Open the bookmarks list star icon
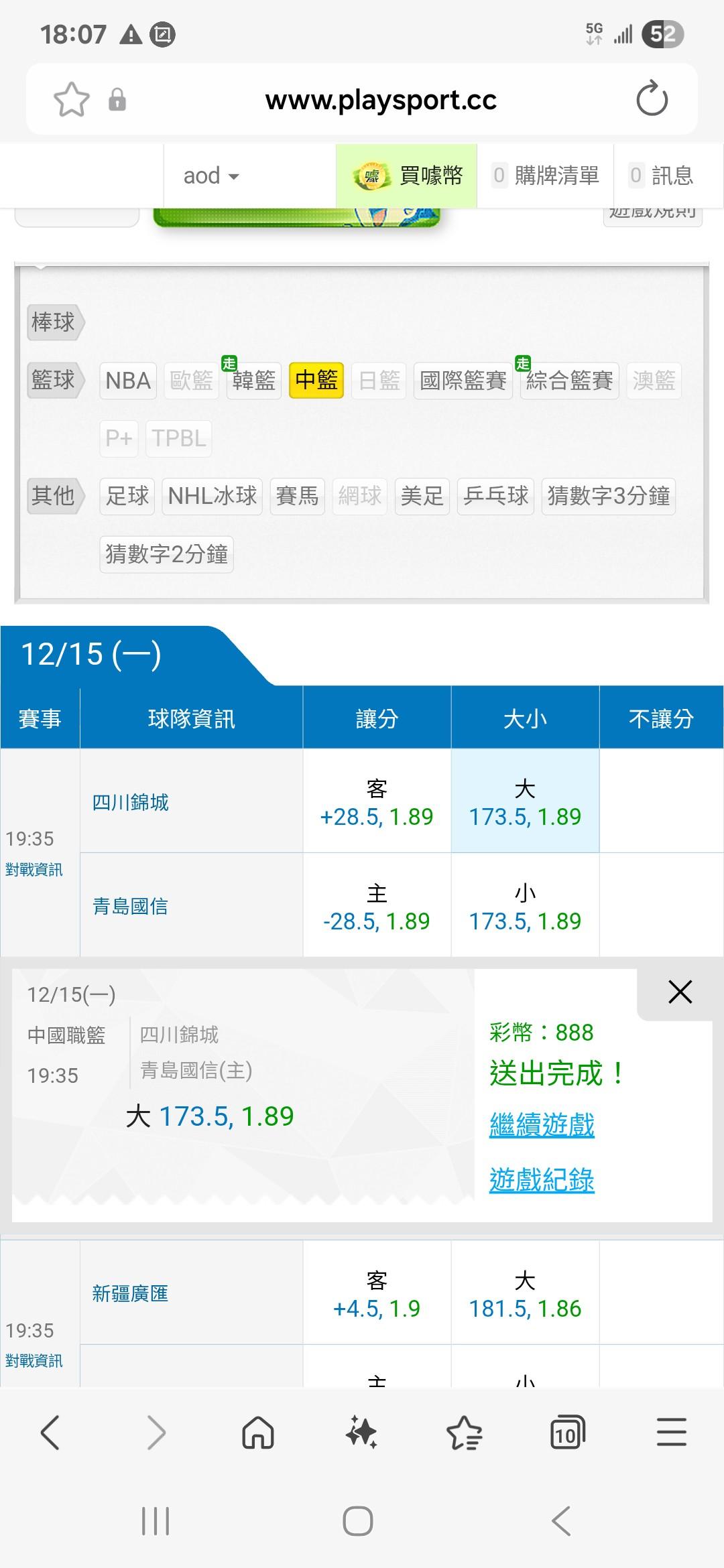This screenshot has height=1568, width=724. tap(464, 1433)
